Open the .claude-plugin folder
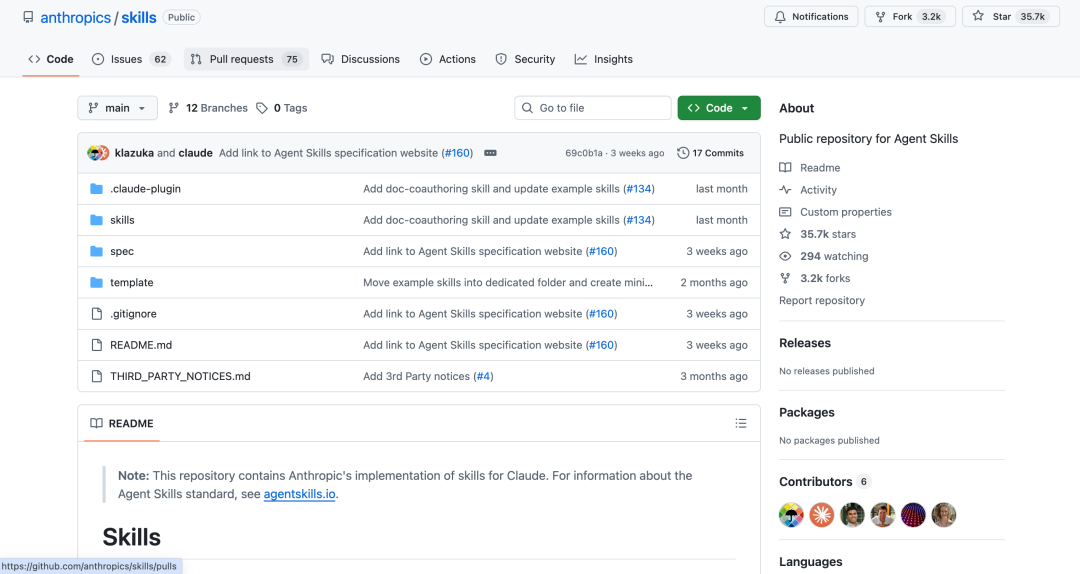This screenshot has height=574, width=1080. click(x=145, y=189)
